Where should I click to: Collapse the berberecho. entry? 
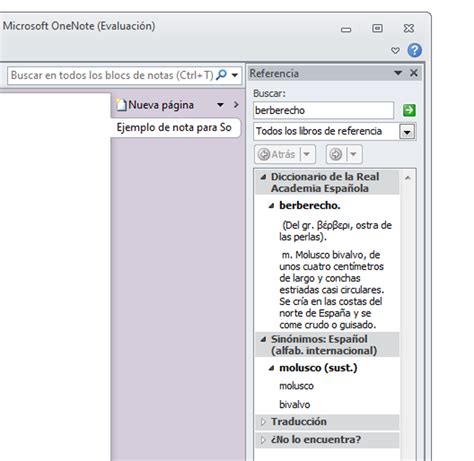pos(271,206)
